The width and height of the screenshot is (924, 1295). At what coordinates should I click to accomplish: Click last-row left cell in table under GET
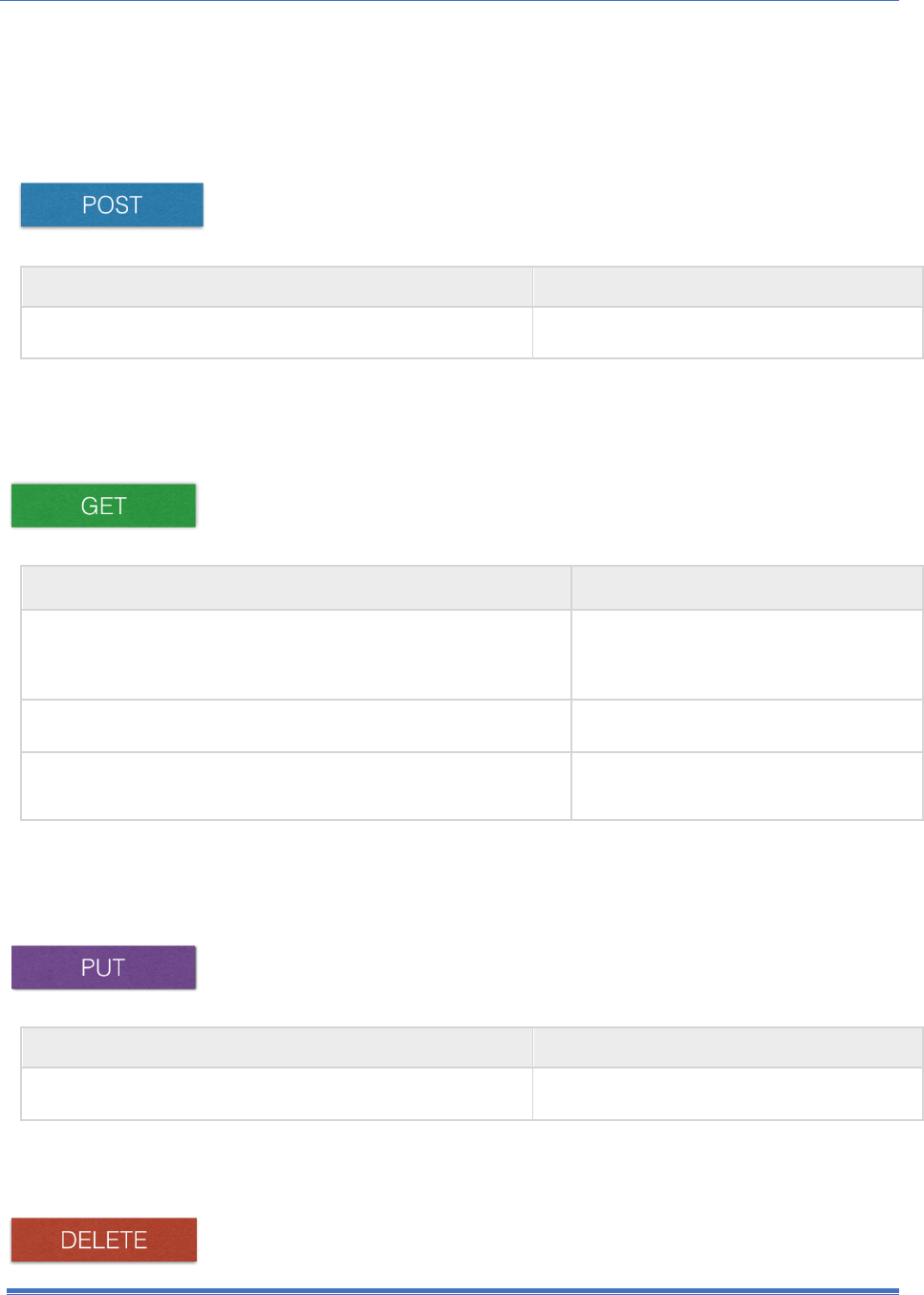(296, 786)
